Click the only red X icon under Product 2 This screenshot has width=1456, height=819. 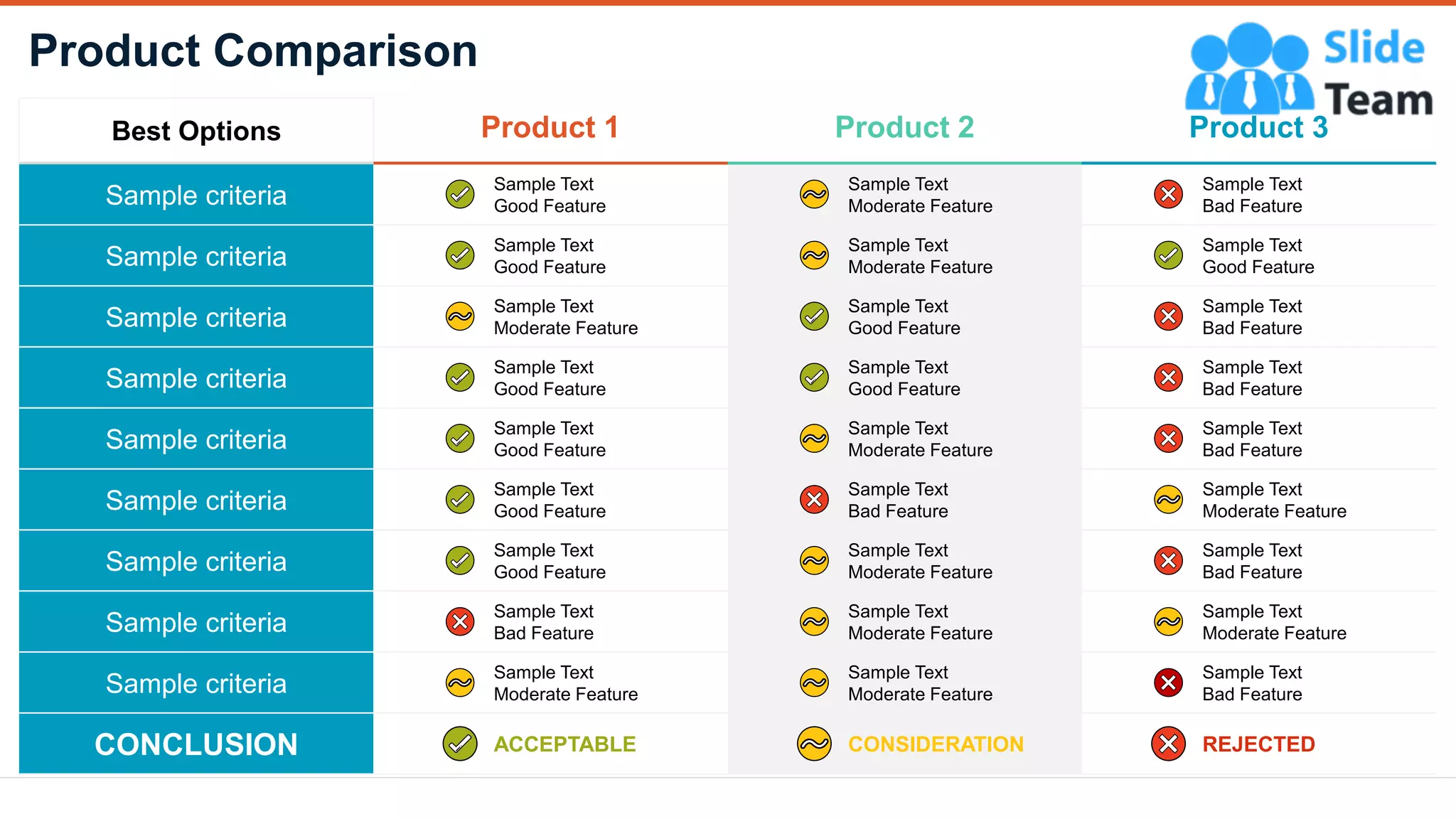tap(814, 499)
